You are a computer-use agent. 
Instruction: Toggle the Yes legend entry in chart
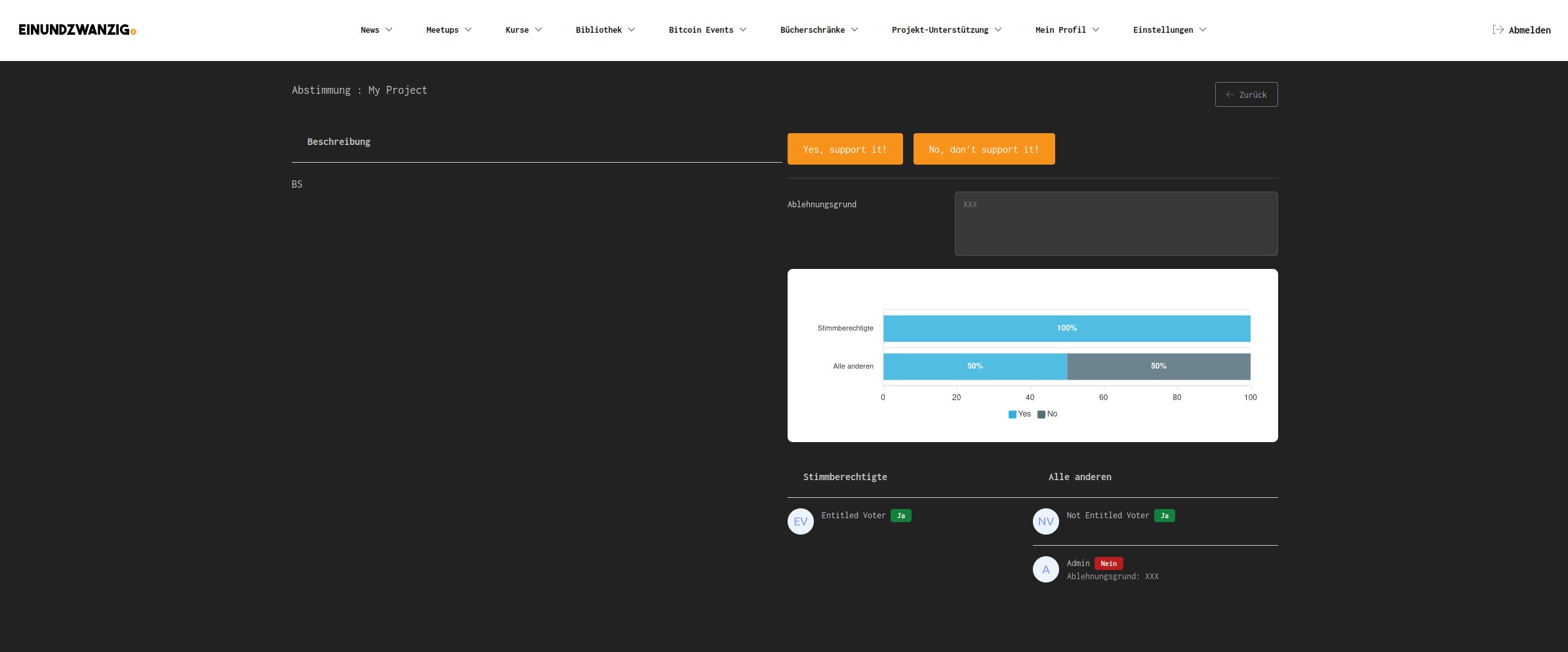tap(1019, 414)
